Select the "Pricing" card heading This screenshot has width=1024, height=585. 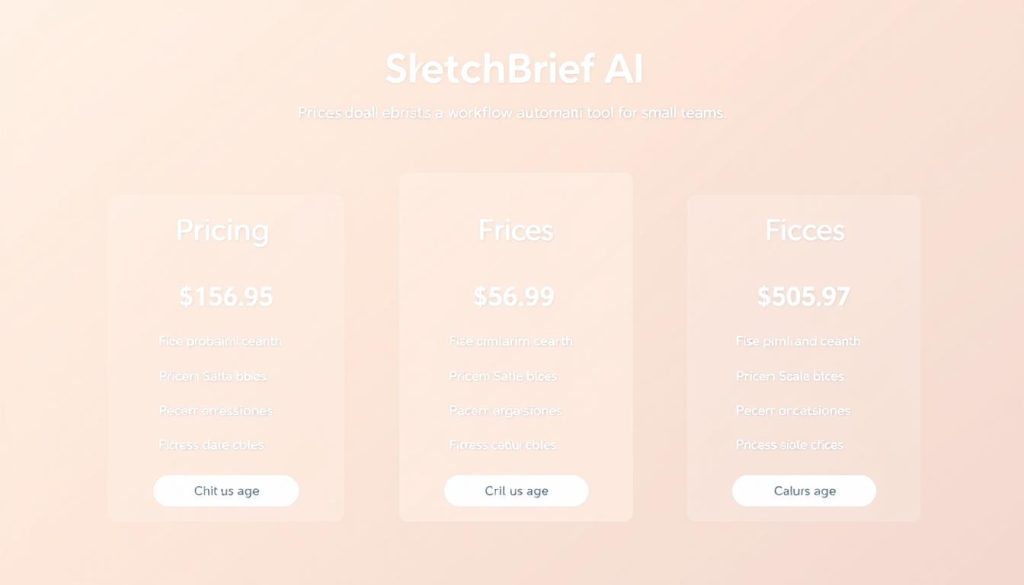click(x=222, y=231)
